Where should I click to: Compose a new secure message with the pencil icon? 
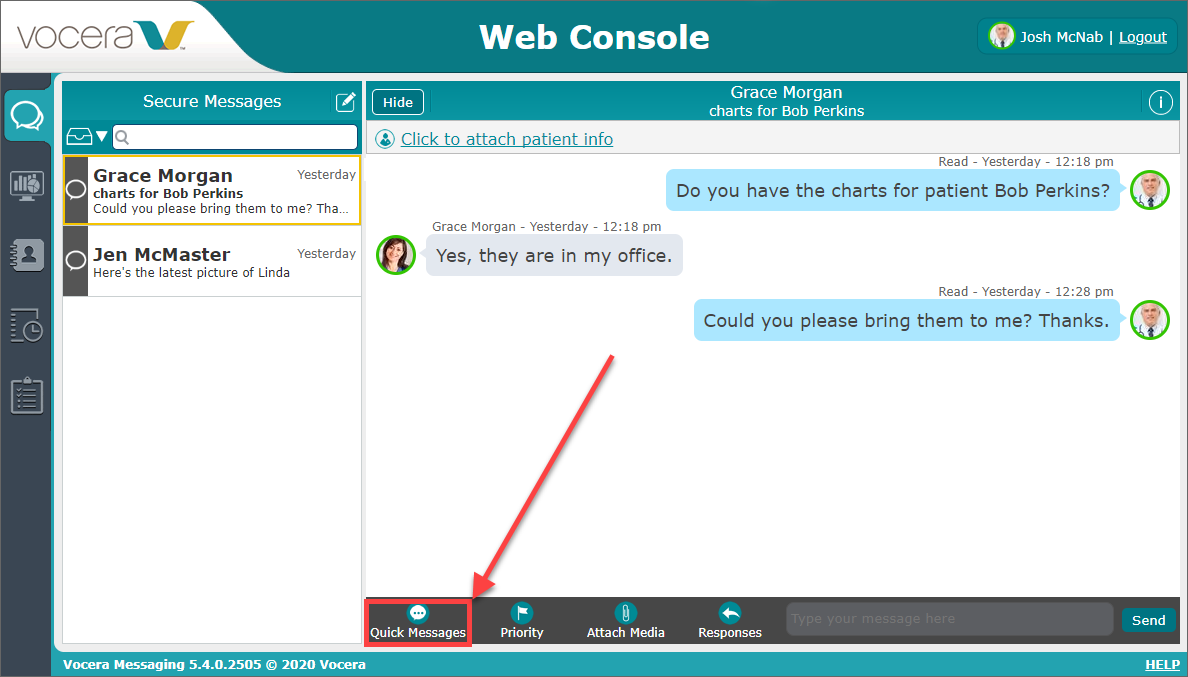click(345, 101)
